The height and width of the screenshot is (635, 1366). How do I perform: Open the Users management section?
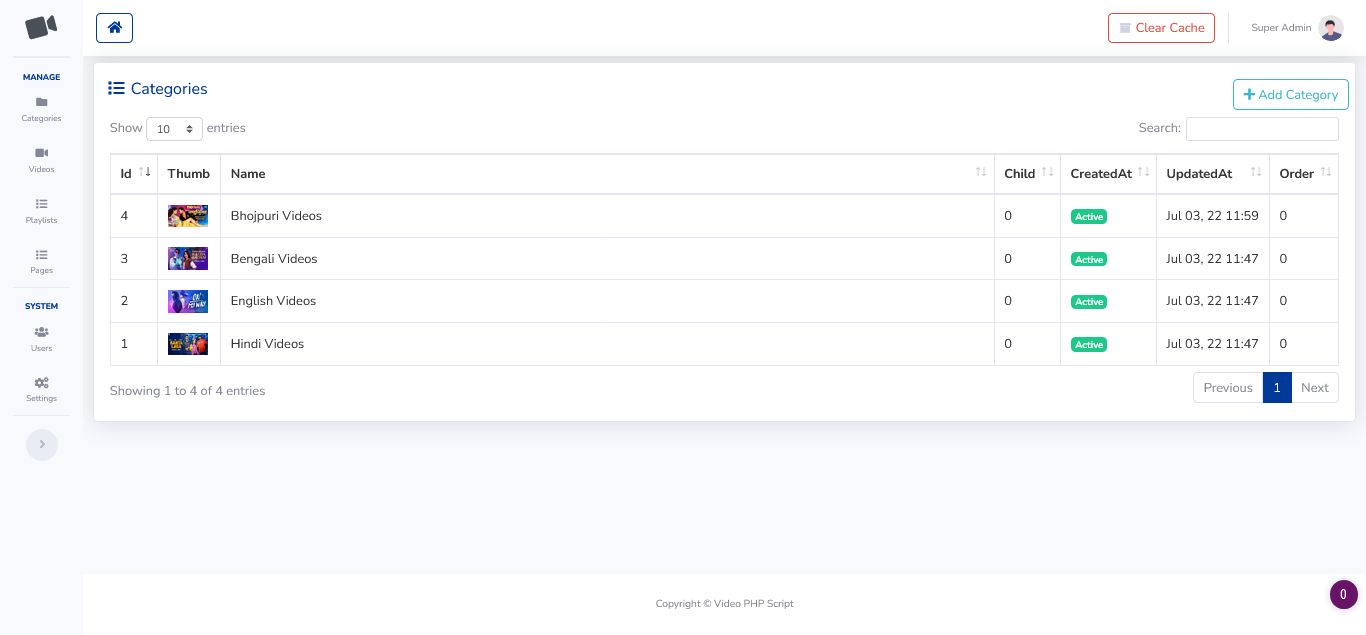click(41, 338)
